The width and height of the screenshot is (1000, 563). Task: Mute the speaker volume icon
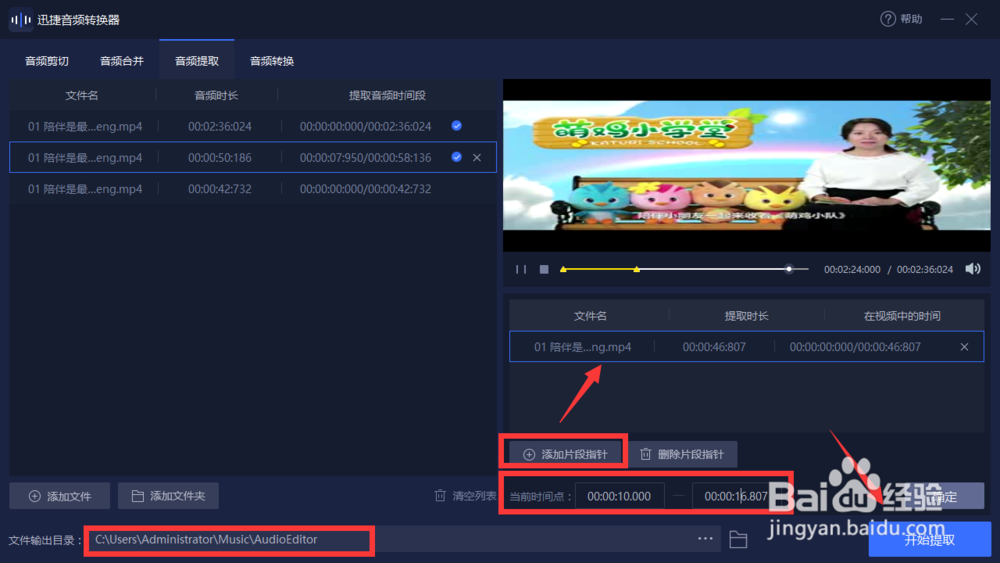(x=973, y=269)
